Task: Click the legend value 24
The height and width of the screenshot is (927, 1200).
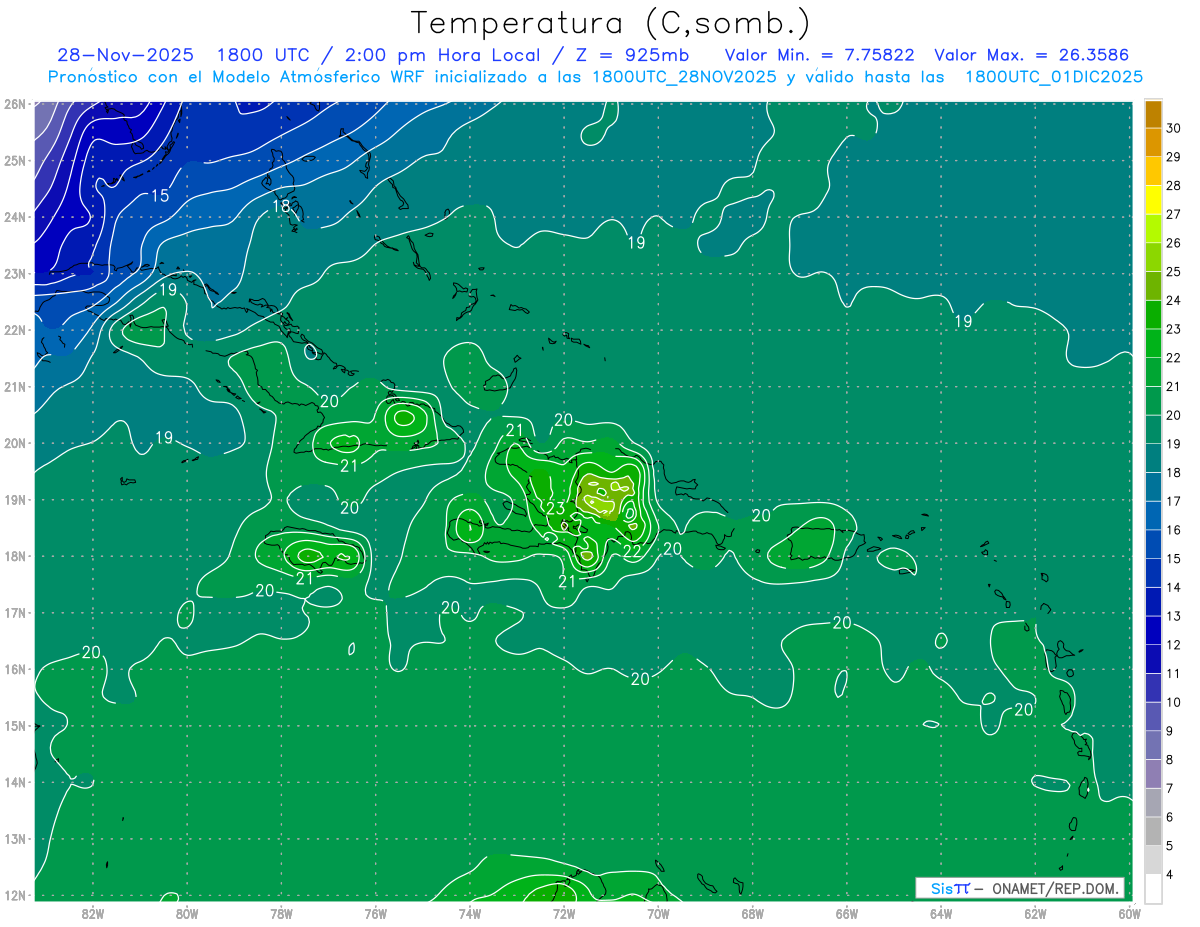Action: [1173, 300]
